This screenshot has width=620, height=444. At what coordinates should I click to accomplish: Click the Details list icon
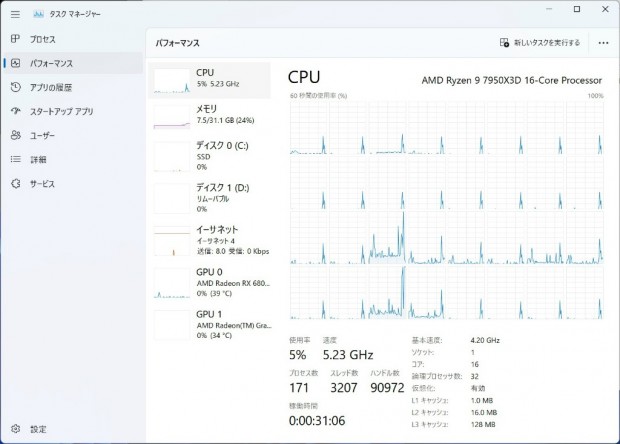16,159
